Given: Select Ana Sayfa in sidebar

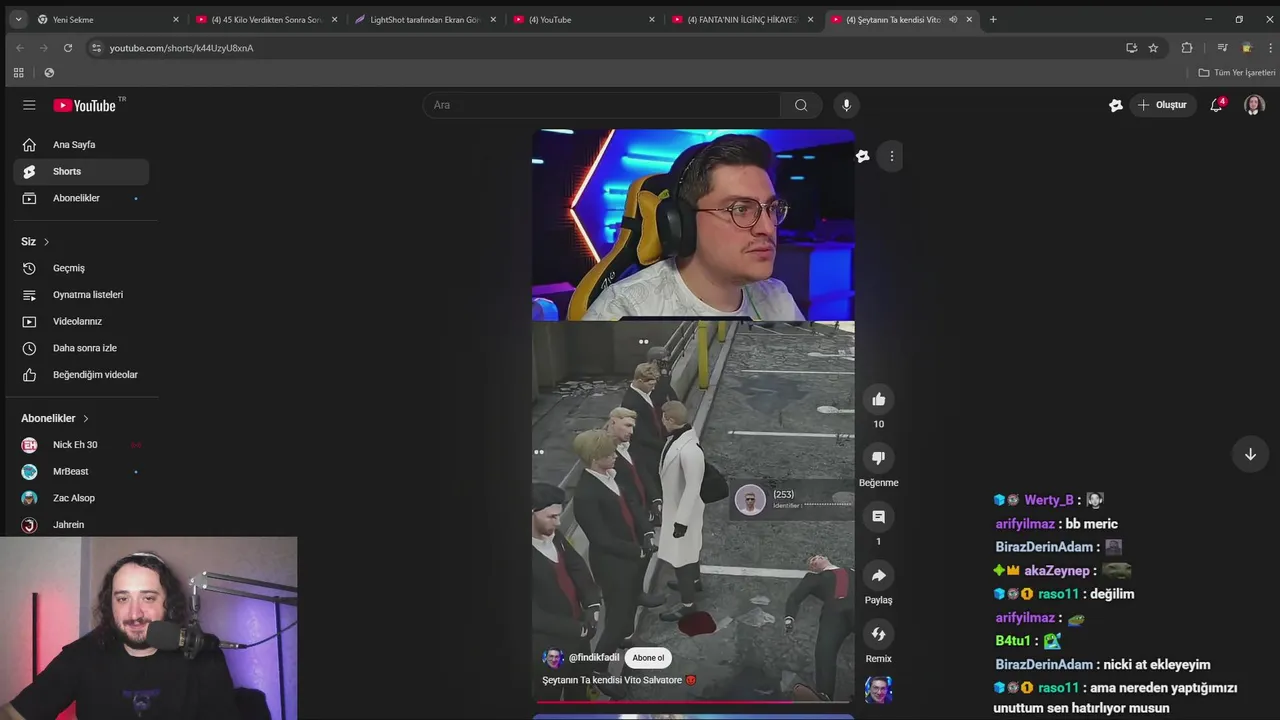Looking at the screenshot, I should tap(81, 145).
